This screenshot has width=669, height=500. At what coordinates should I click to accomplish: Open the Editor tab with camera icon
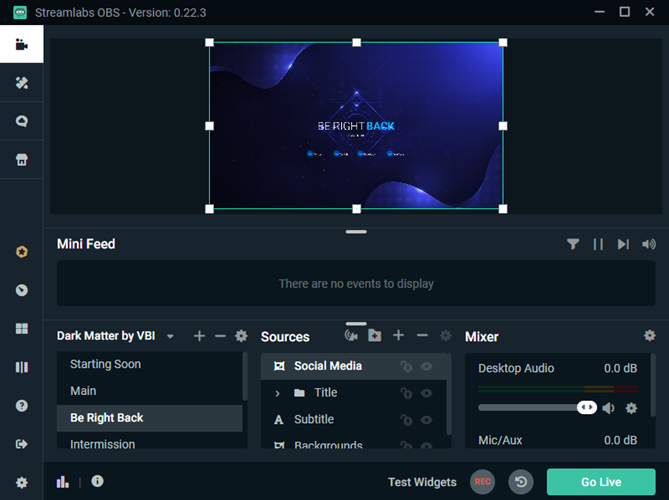click(21, 44)
